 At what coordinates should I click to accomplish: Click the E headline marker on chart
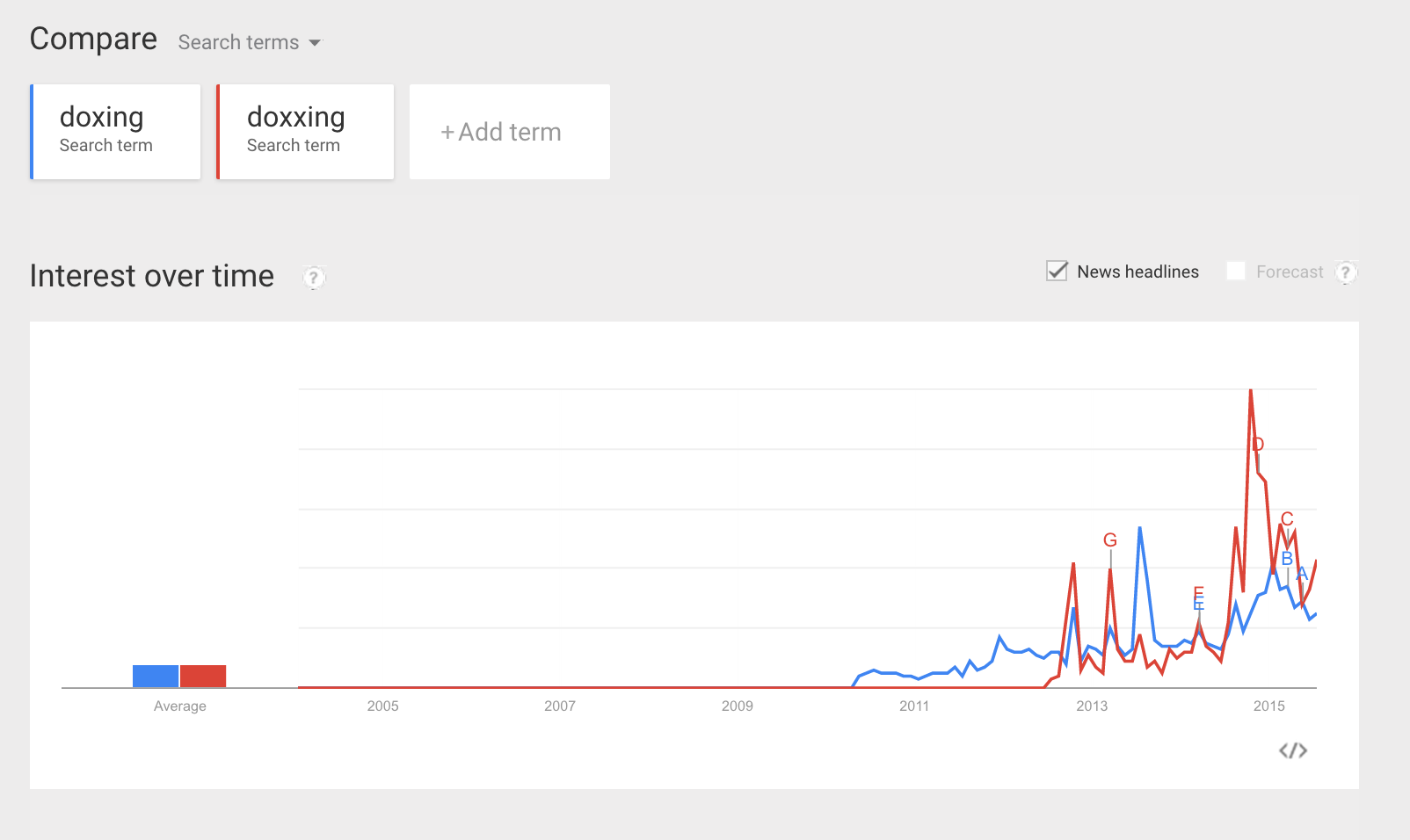tap(1198, 594)
